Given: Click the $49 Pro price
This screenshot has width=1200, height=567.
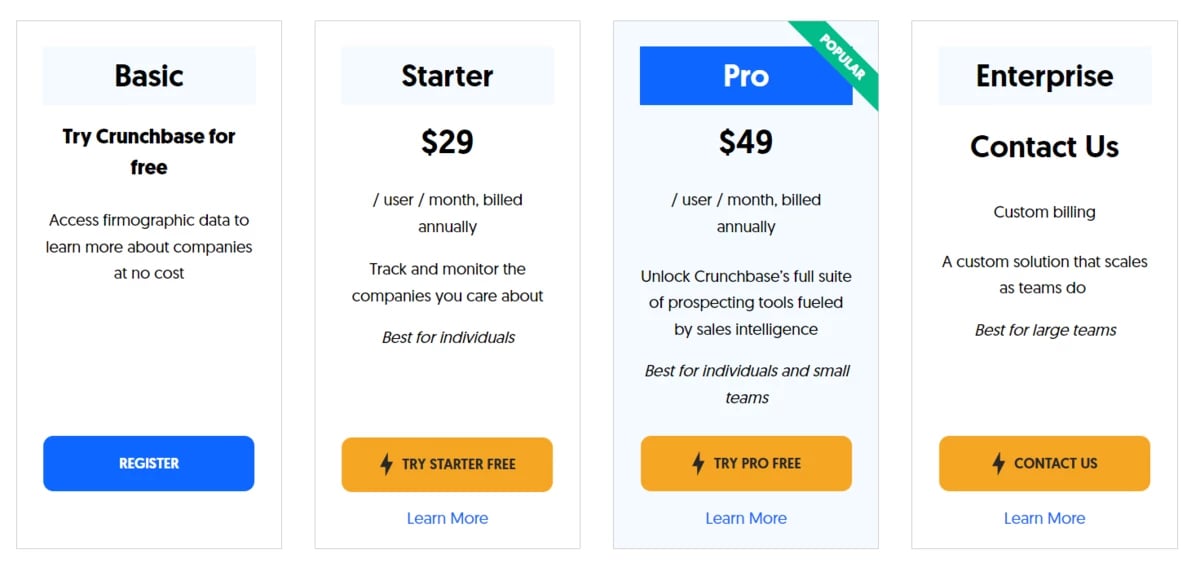Looking at the screenshot, I should 746,142.
